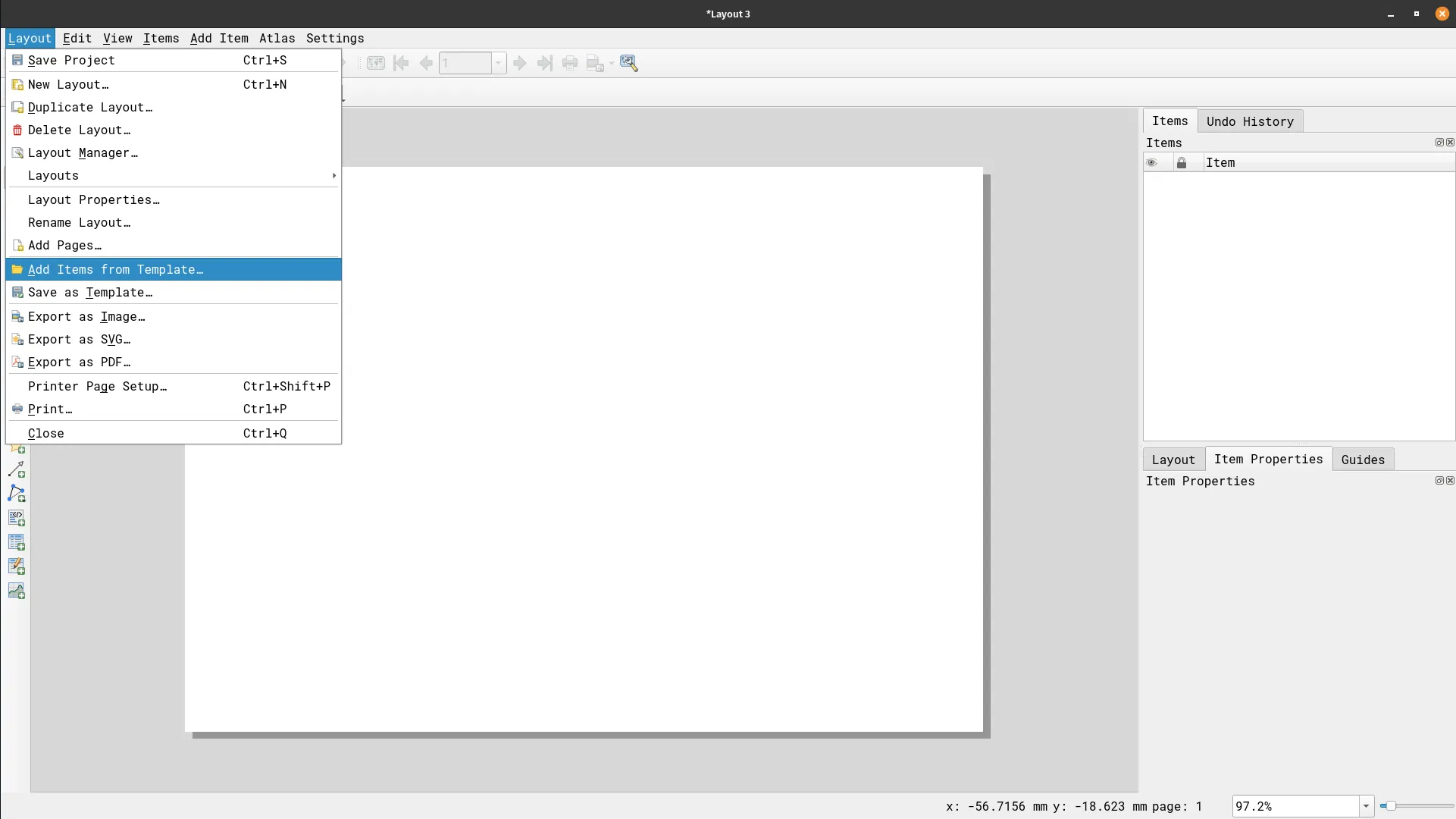Screen dimensions: 1456x819
Task: Select the Add HTML frame tool
Action: click(x=17, y=518)
